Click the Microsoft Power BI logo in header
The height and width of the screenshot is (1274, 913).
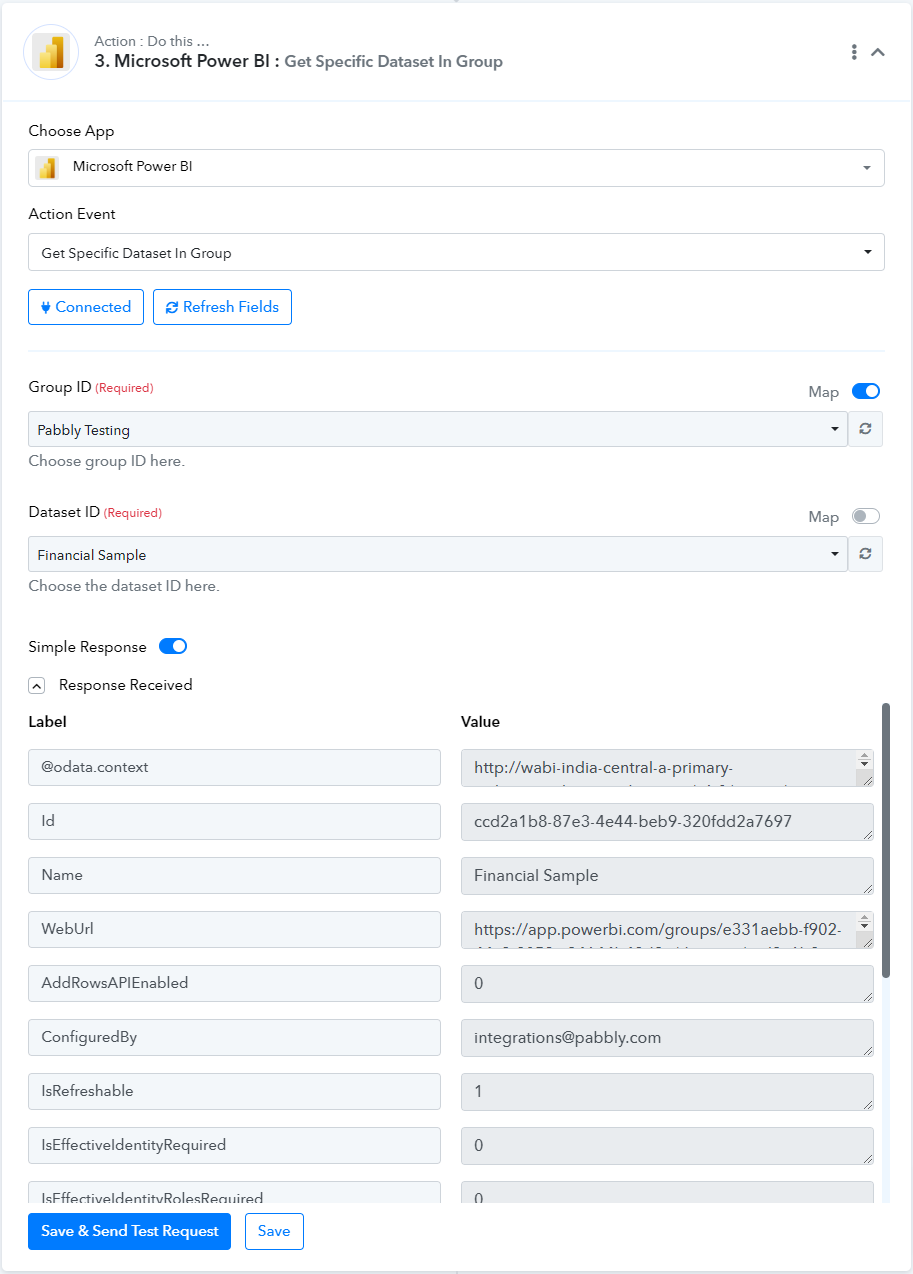[51, 52]
